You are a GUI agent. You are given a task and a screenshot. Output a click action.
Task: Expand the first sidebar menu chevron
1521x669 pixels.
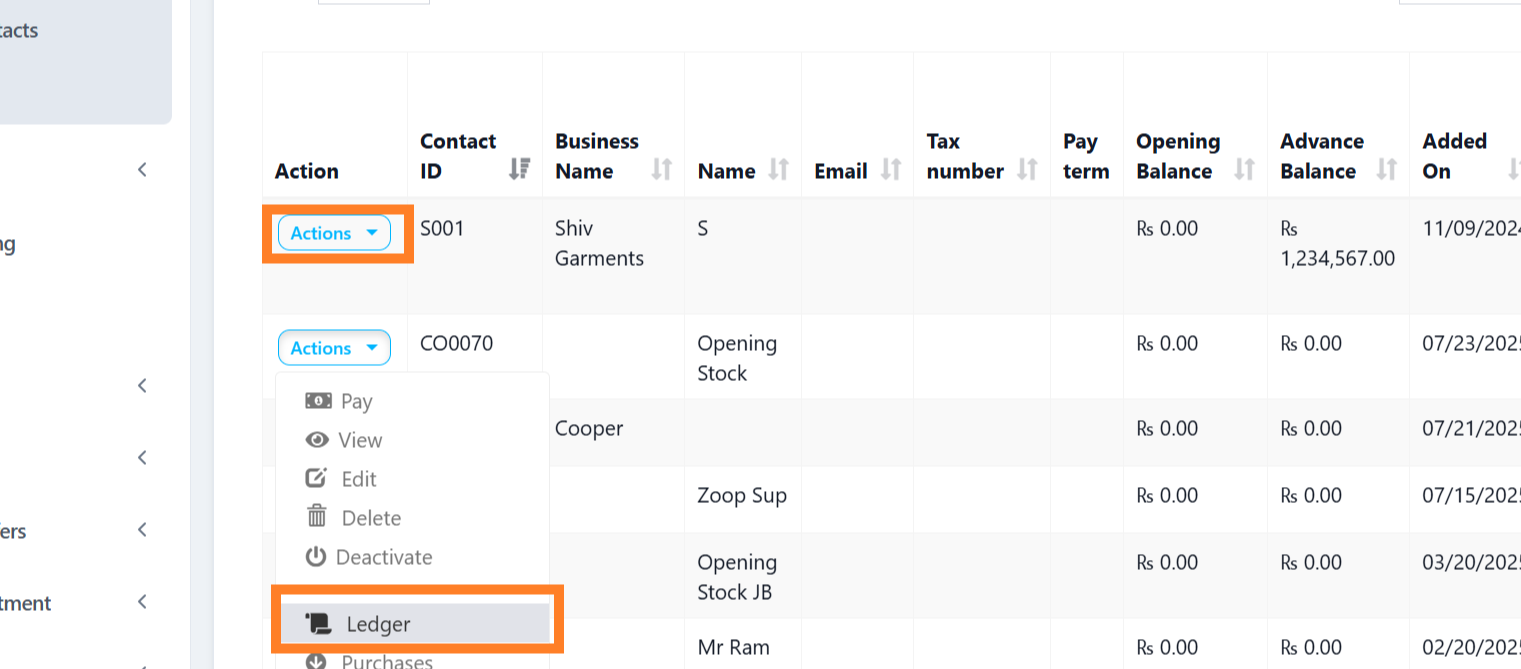click(x=142, y=170)
